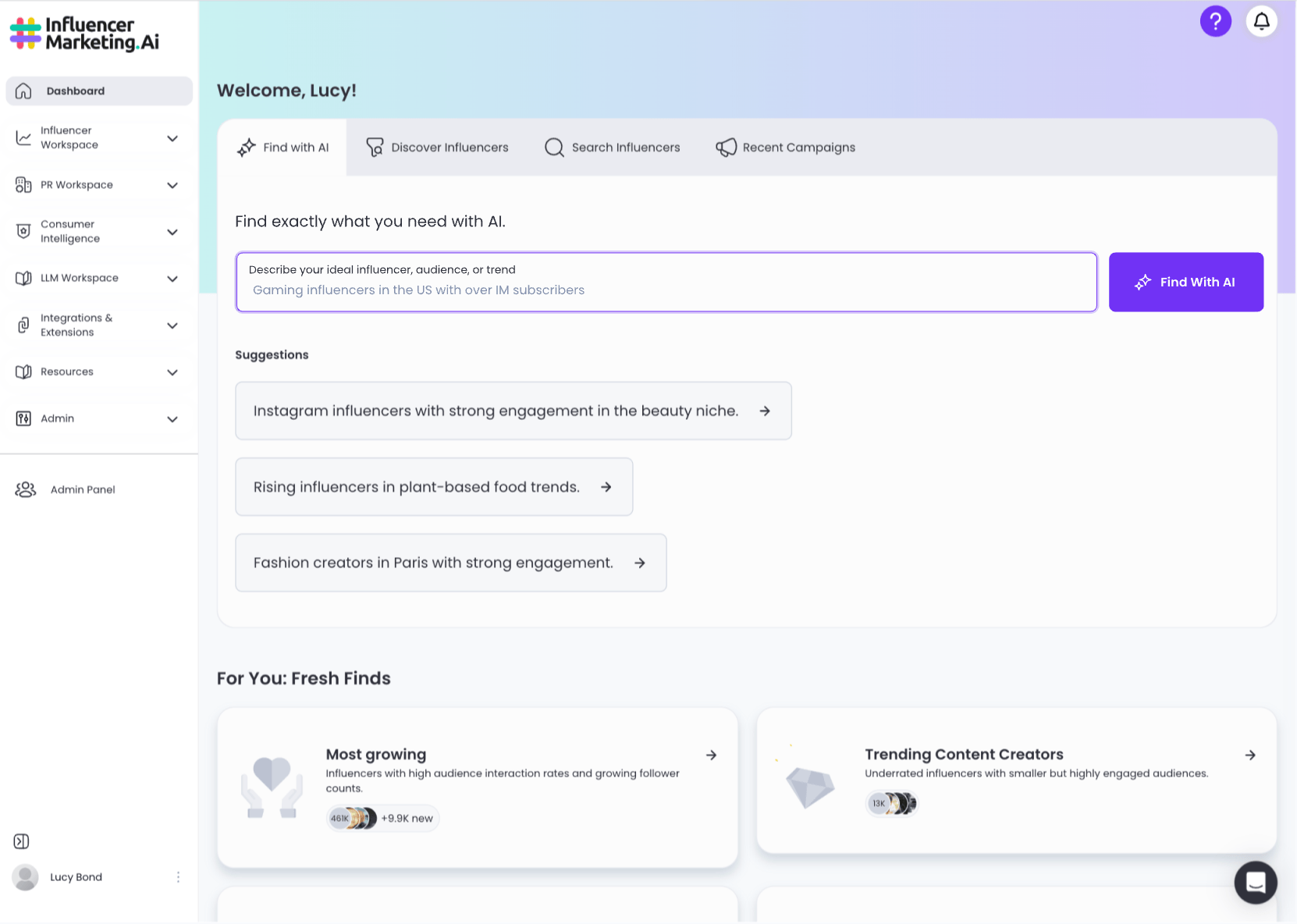The height and width of the screenshot is (924, 1297).
Task: Focus the describe your ideal influencer field
Action: 666,290
